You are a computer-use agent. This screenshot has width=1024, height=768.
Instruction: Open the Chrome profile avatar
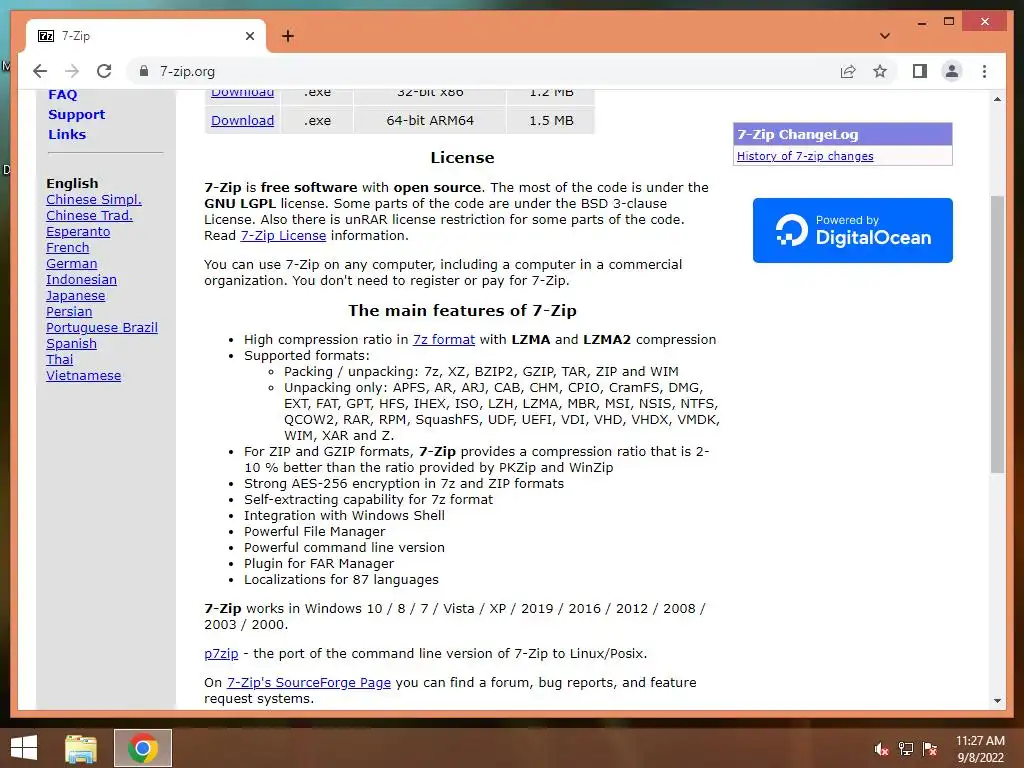(952, 71)
